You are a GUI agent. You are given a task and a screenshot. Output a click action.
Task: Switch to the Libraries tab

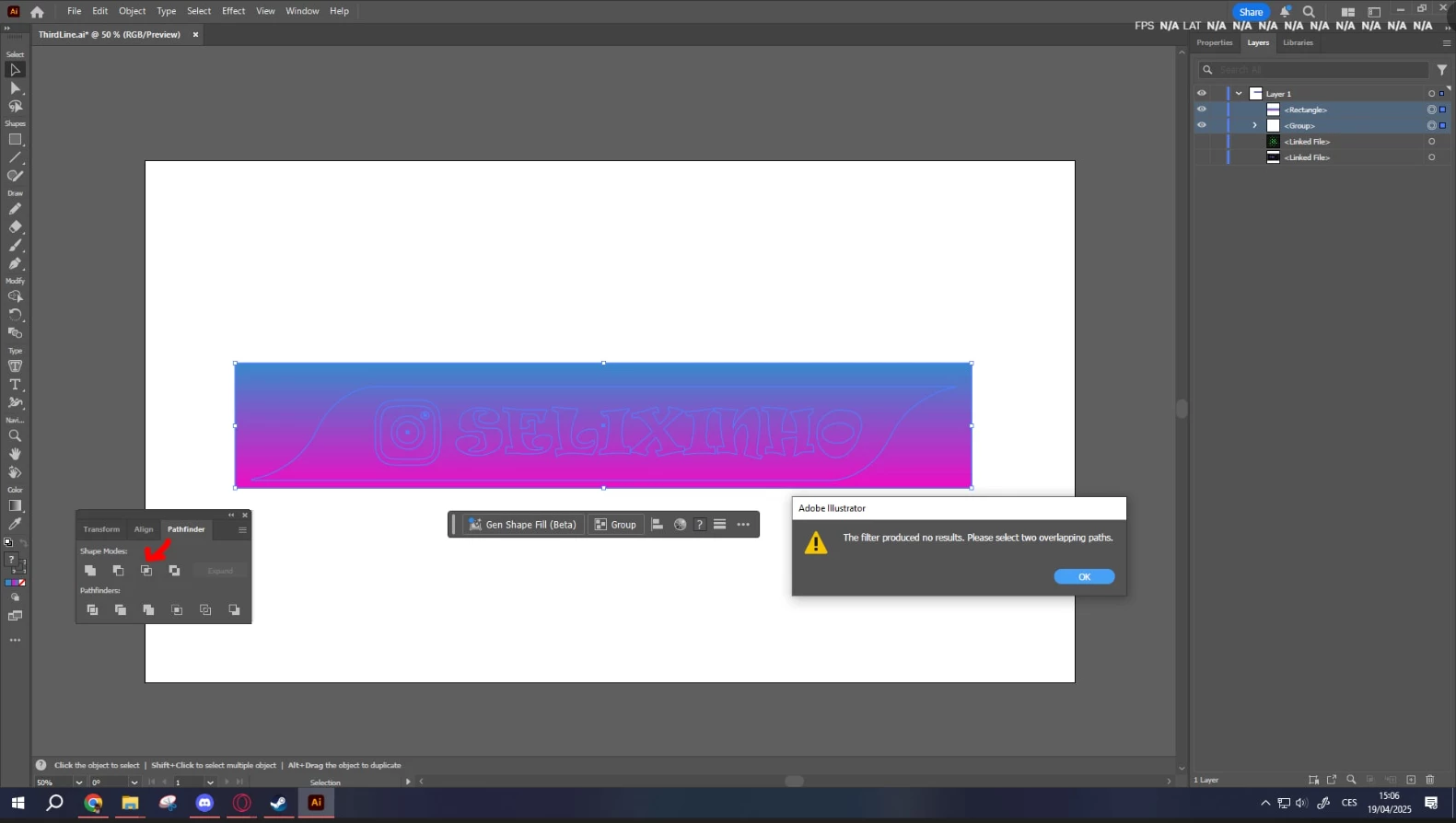(x=1299, y=42)
